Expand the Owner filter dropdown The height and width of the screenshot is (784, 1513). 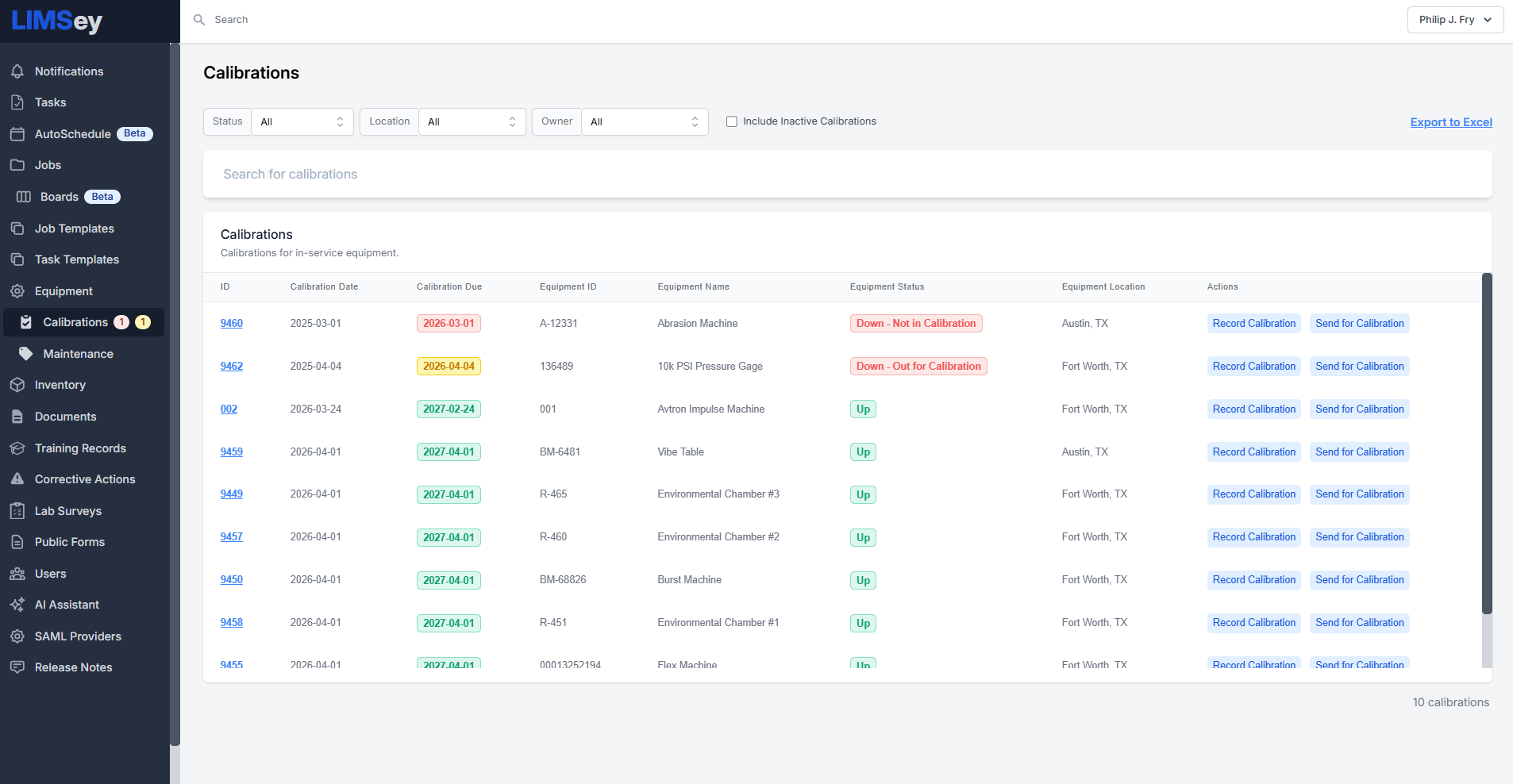pos(644,122)
